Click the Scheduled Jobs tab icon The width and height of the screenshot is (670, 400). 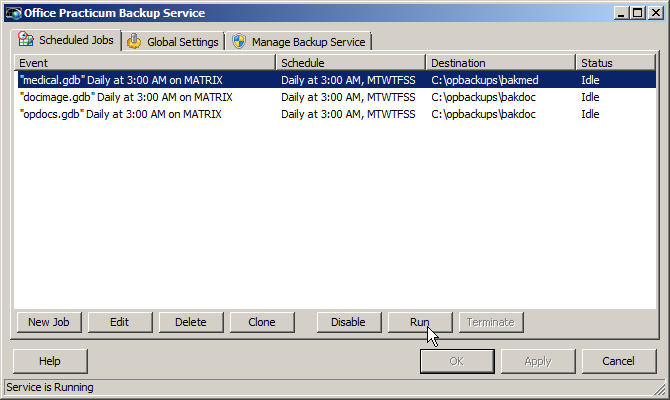coord(26,39)
